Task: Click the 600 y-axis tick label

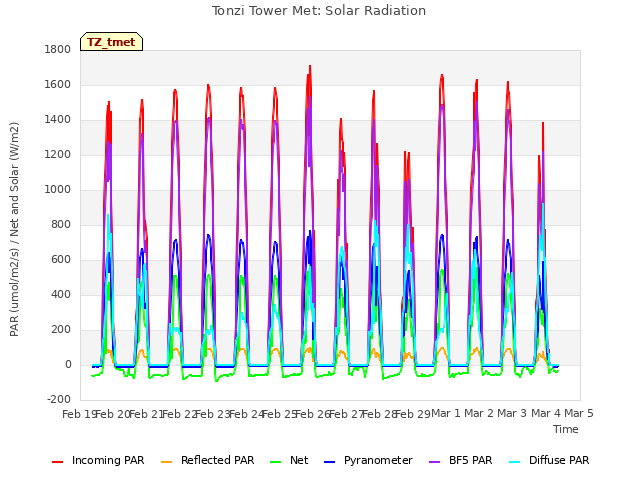Action: (61, 260)
